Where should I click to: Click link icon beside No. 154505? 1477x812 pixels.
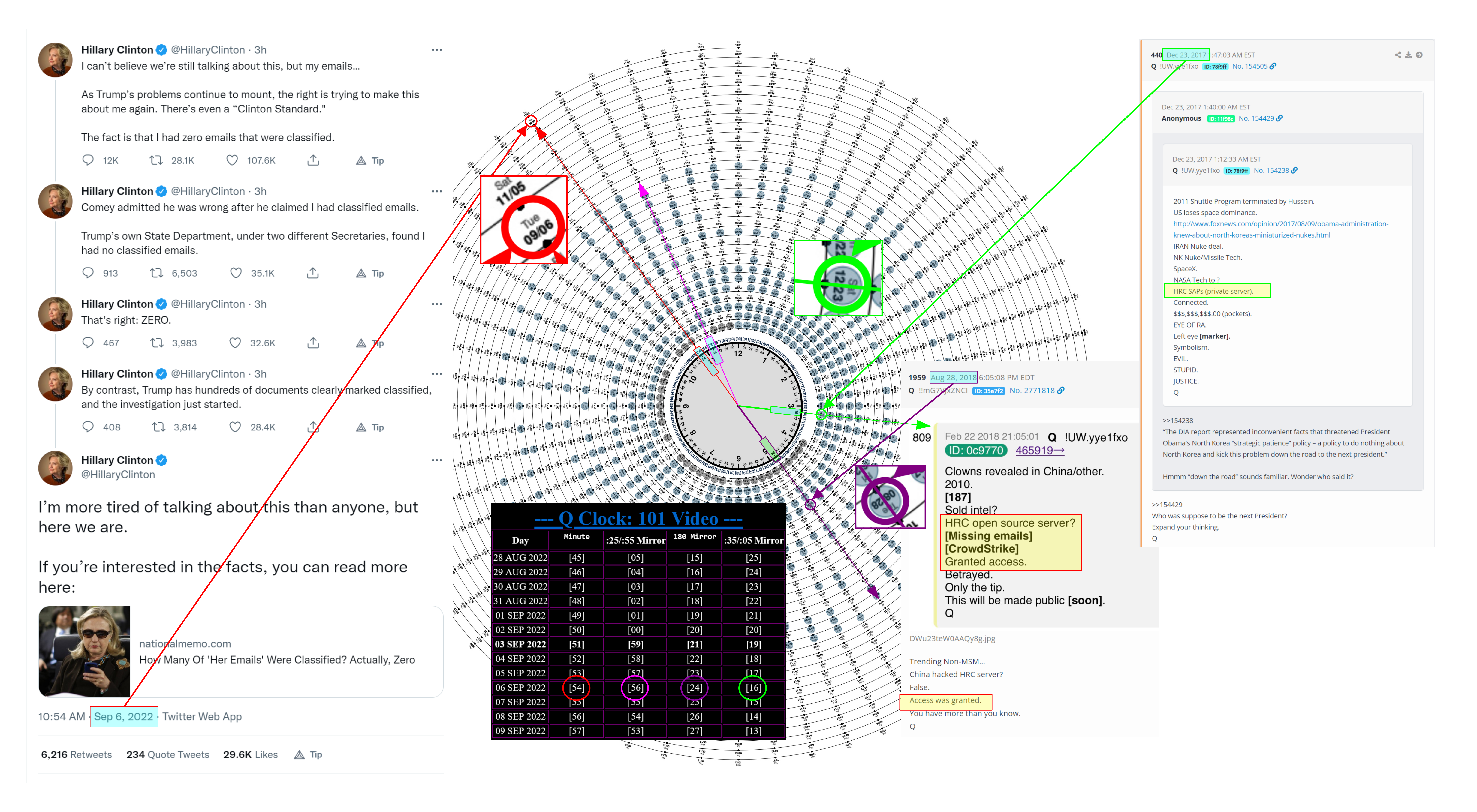point(1273,67)
